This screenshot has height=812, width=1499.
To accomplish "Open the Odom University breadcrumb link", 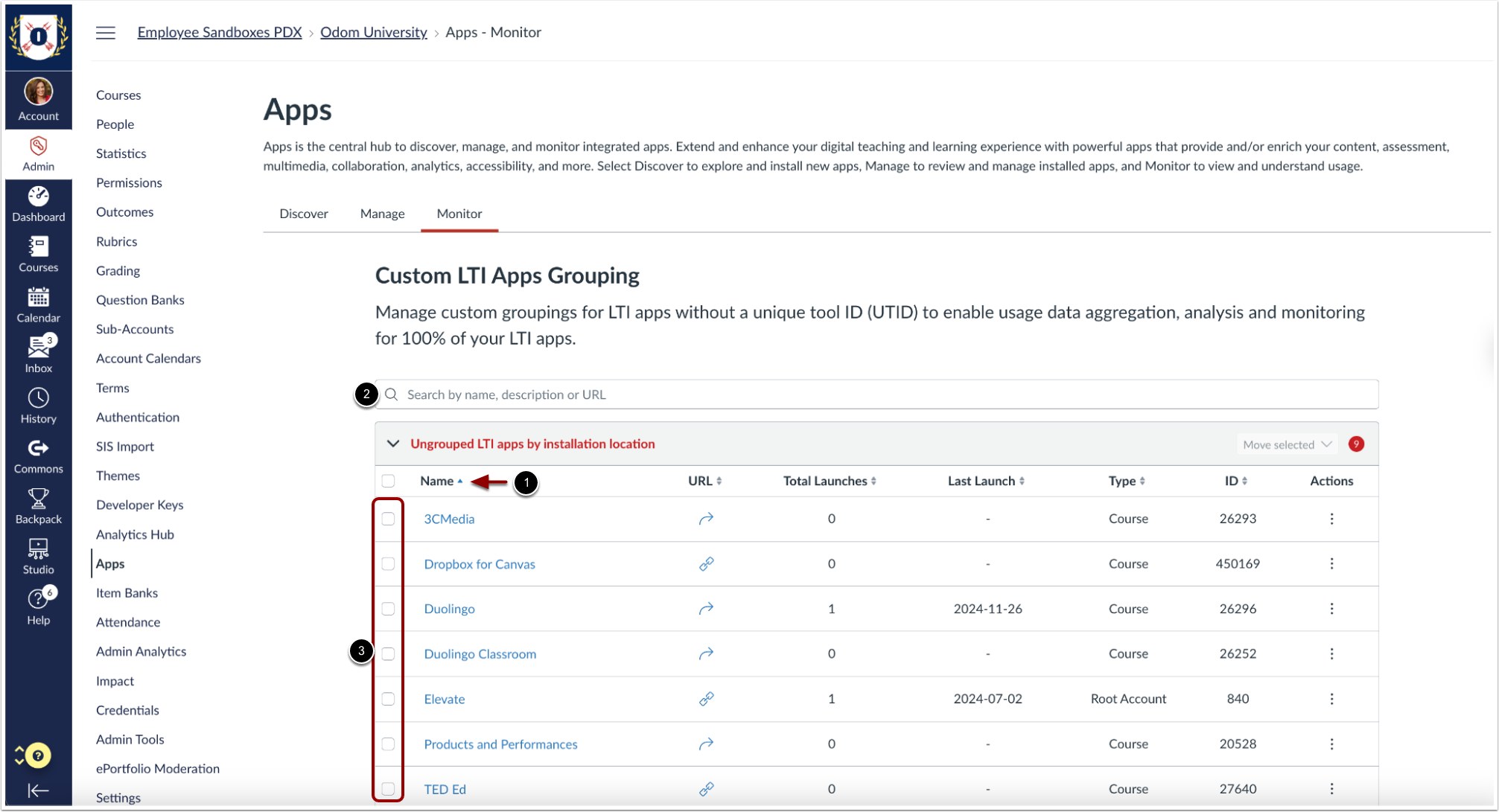I will tap(373, 32).
